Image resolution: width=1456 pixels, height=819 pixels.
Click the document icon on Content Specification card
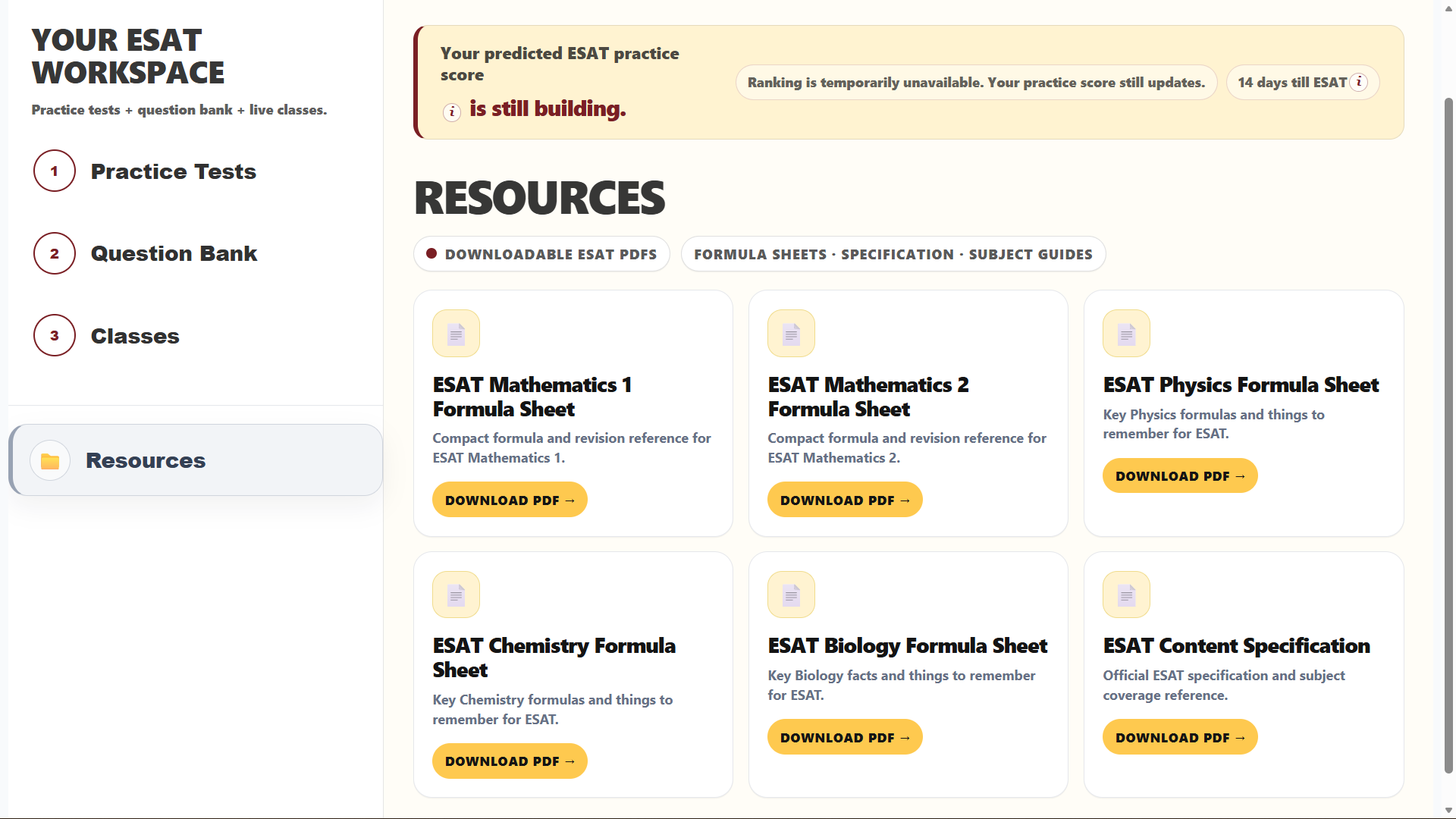click(1126, 595)
